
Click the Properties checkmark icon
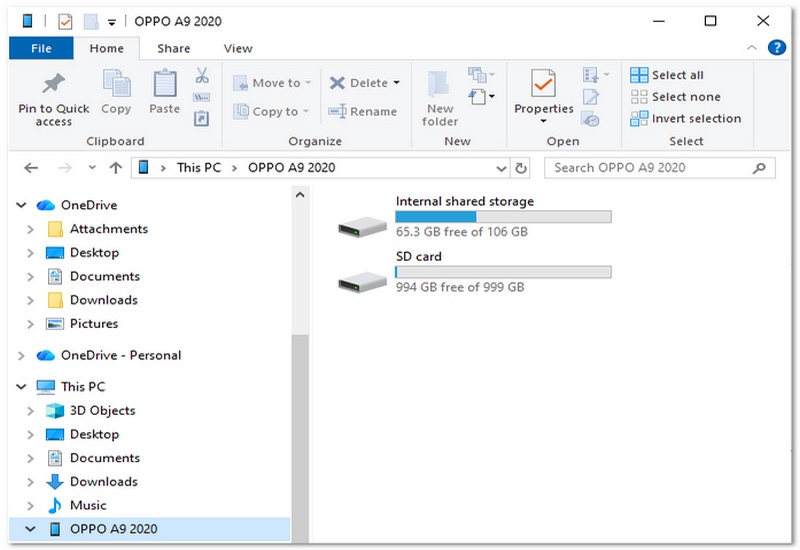click(x=543, y=83)
